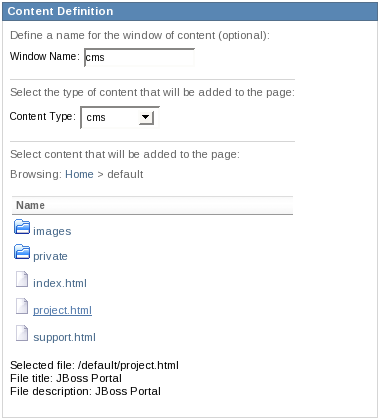Click the Window Name label
Viewport: 379px width, 420px height.
[45, 56]
